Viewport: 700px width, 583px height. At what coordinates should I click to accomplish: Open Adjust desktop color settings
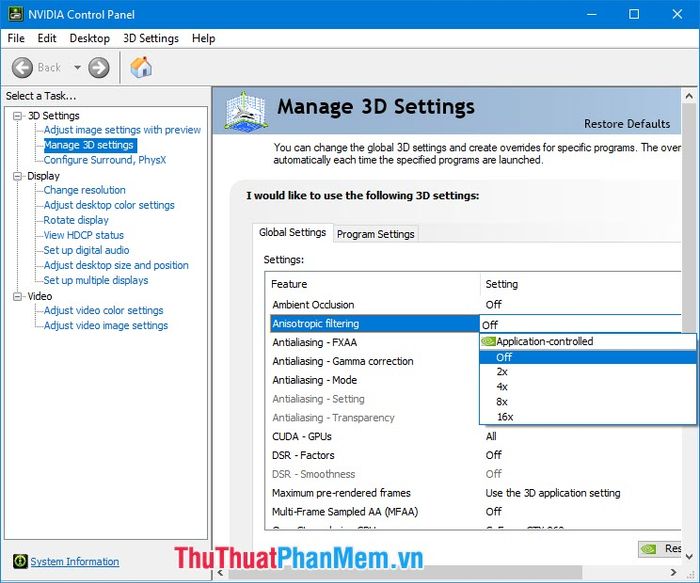pyautogui.click(x=109, y=205)
